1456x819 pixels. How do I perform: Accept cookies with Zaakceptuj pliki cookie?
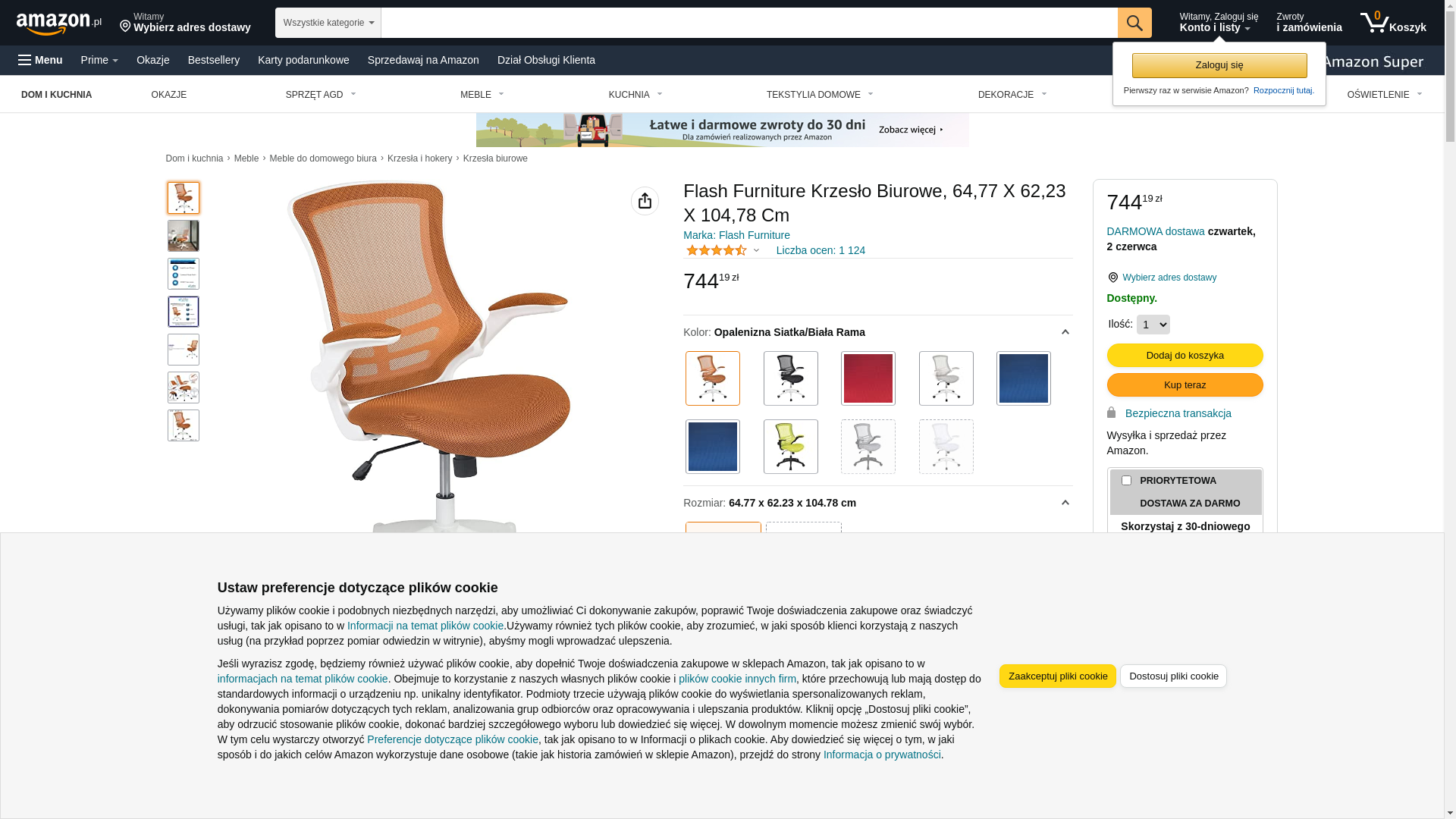pyautogui.click(x=1057, y=676)
